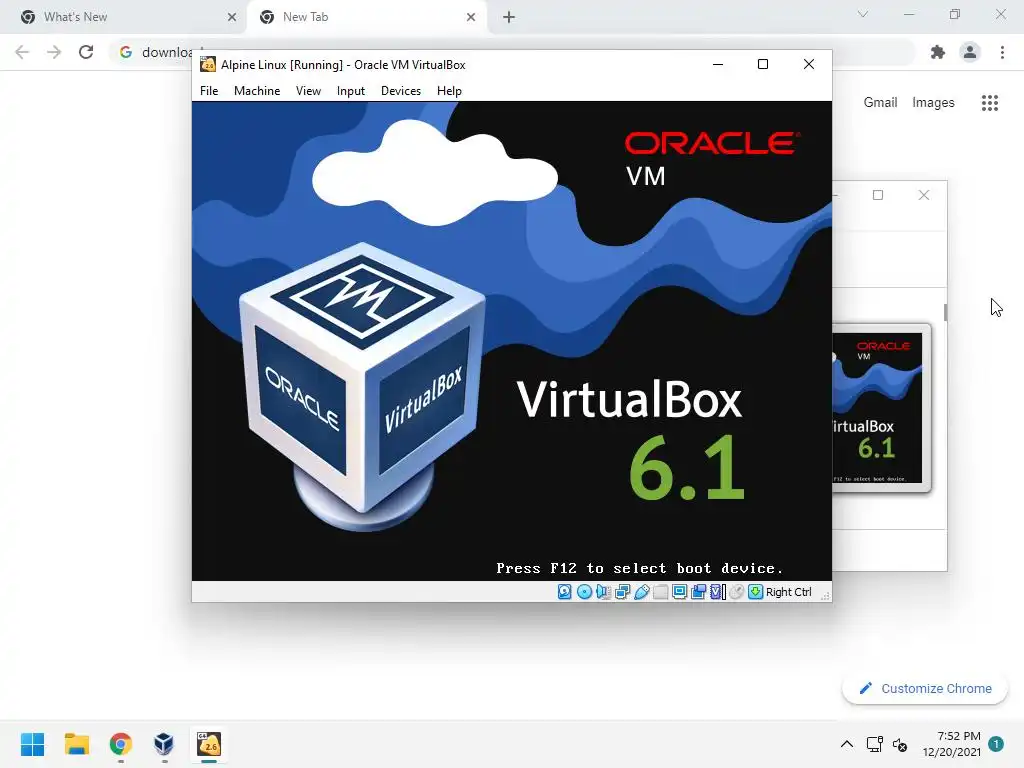The image size is (1024, 768).
Task: Close the Alpine Linux VM window
Action: point(808,64)
